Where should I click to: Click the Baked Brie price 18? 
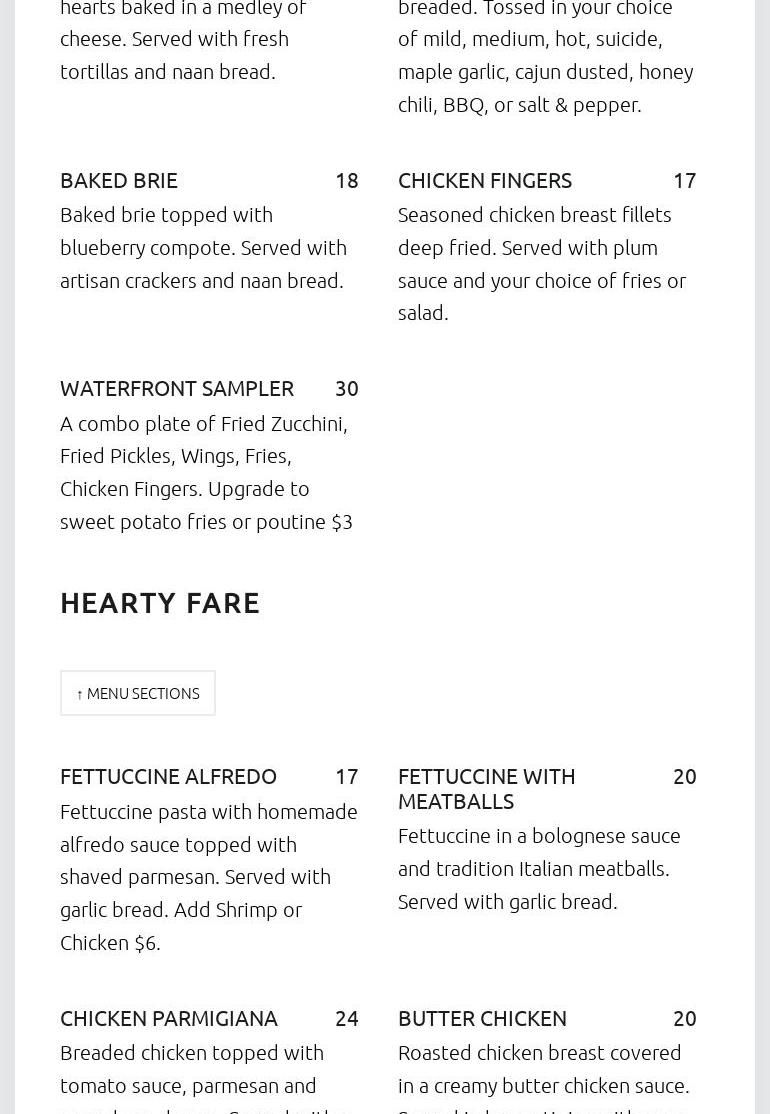coord(346,180)
